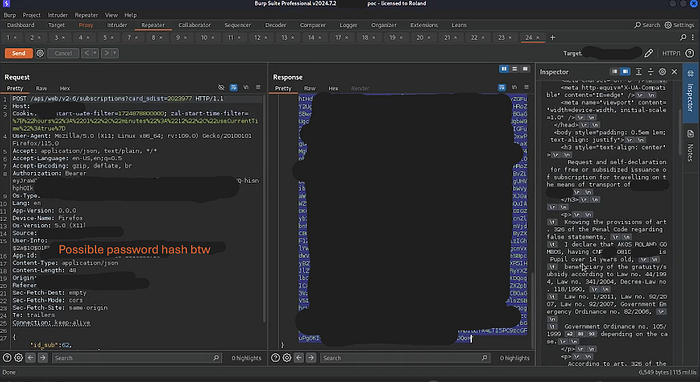The image size is (700, 382).
Task: Switch to the Logger tab
Action: (x=348, y=25)
